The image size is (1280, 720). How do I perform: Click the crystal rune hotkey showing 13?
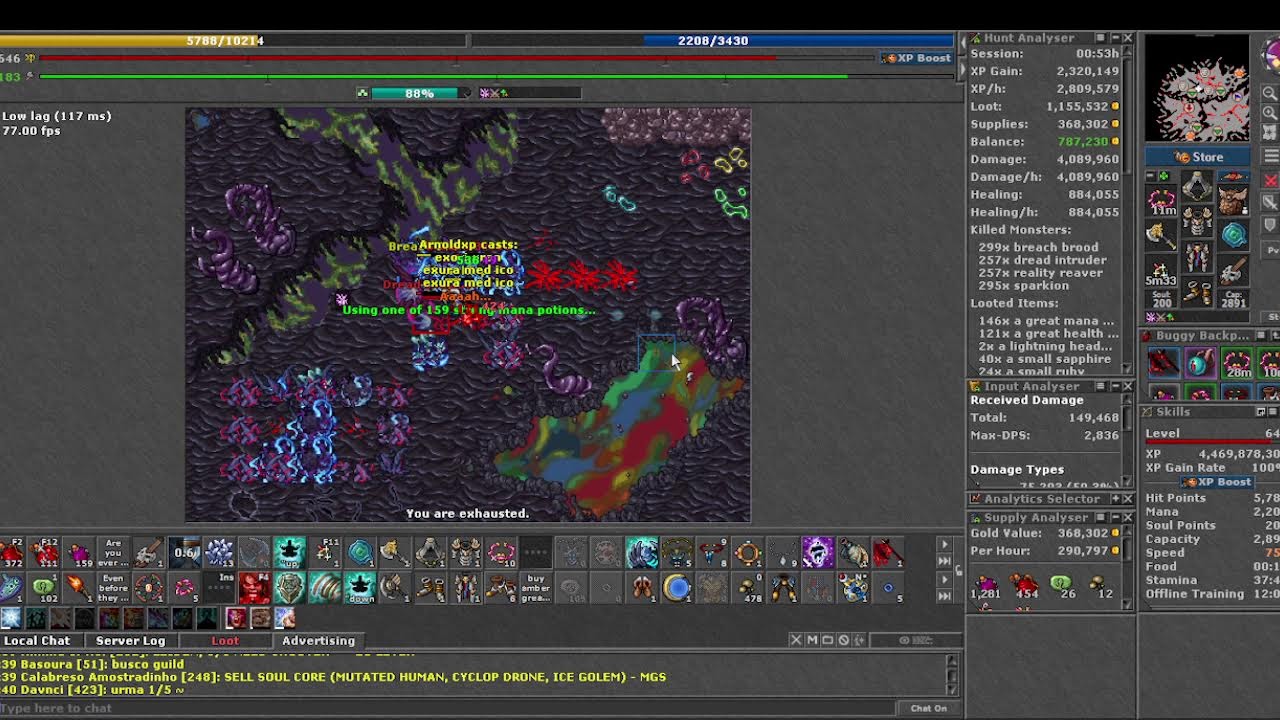219,552
